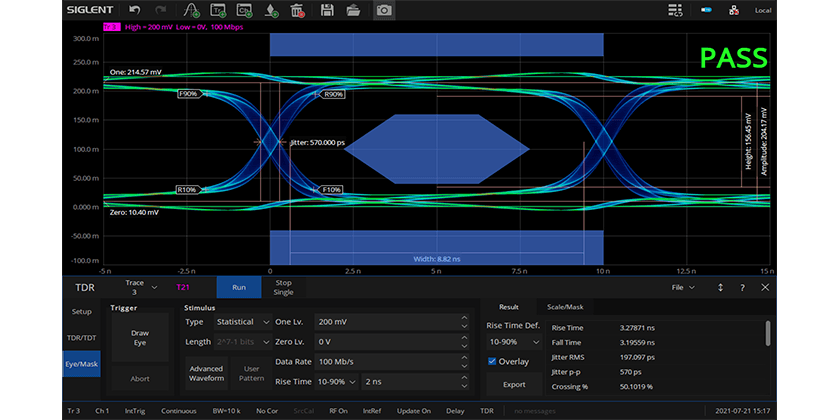Click the results list scrollbar
This screenshot has height=420, width=840.
(x=768, y=333)
